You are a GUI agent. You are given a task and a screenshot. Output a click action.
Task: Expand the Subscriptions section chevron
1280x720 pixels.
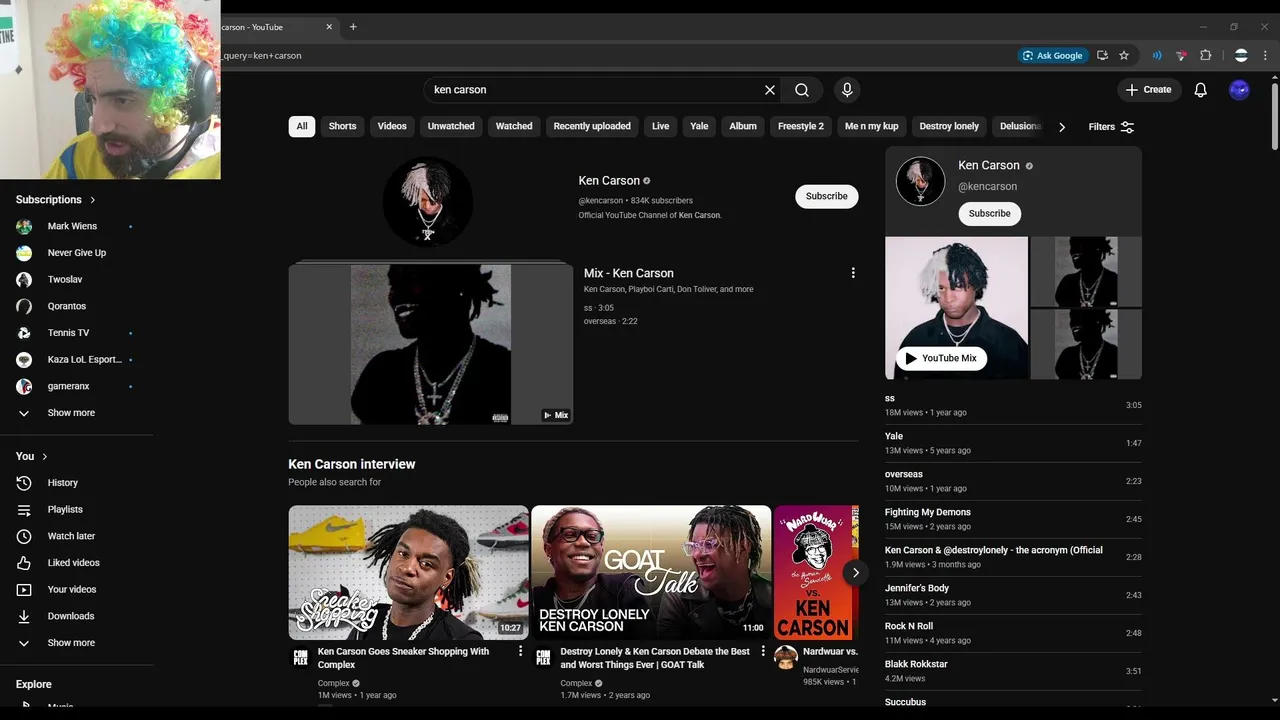[93, 200]
